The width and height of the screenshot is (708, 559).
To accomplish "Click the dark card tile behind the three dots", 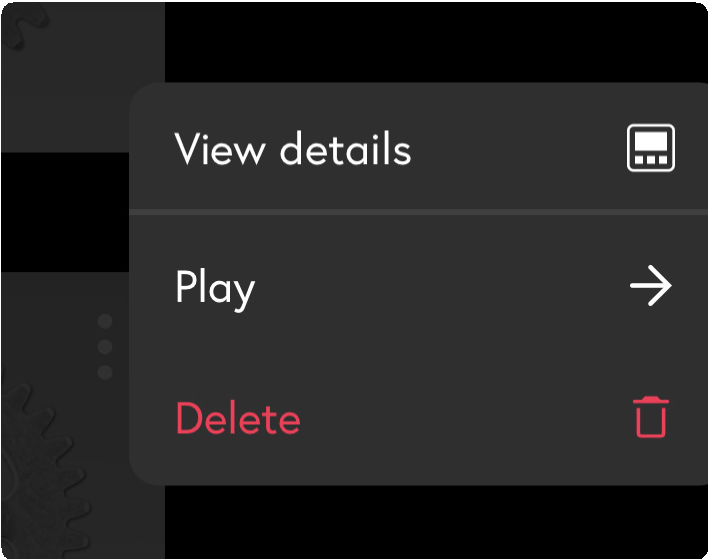I will (x=65, y=327).
